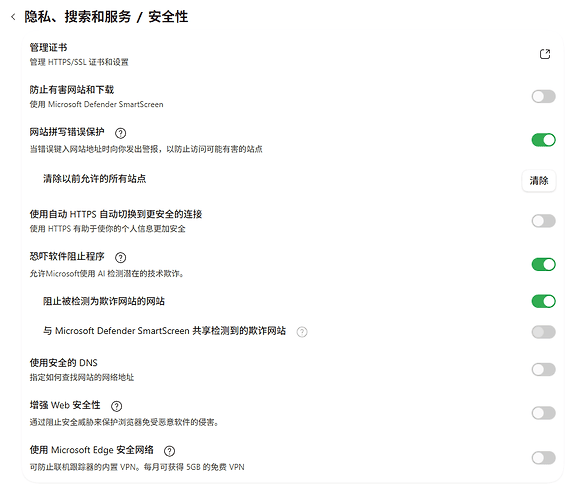
Task: Disable 恐吓软件阻止程序 toggle
Action: pyautogui.click(x=544, y=265)
